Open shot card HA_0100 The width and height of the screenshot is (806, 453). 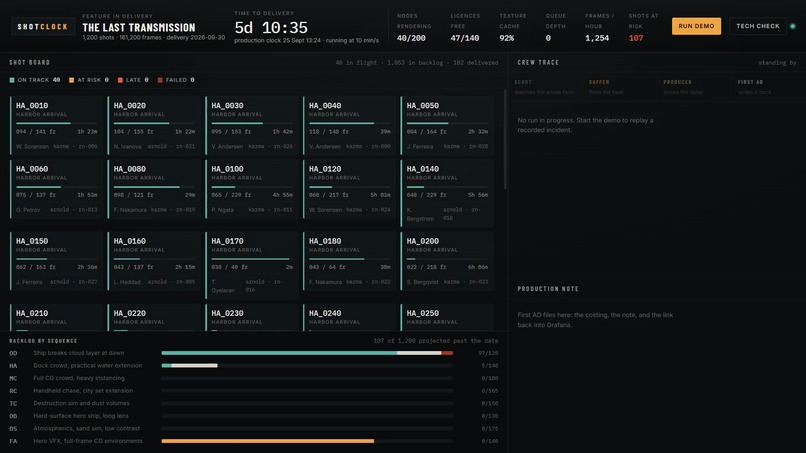point(252,189)
